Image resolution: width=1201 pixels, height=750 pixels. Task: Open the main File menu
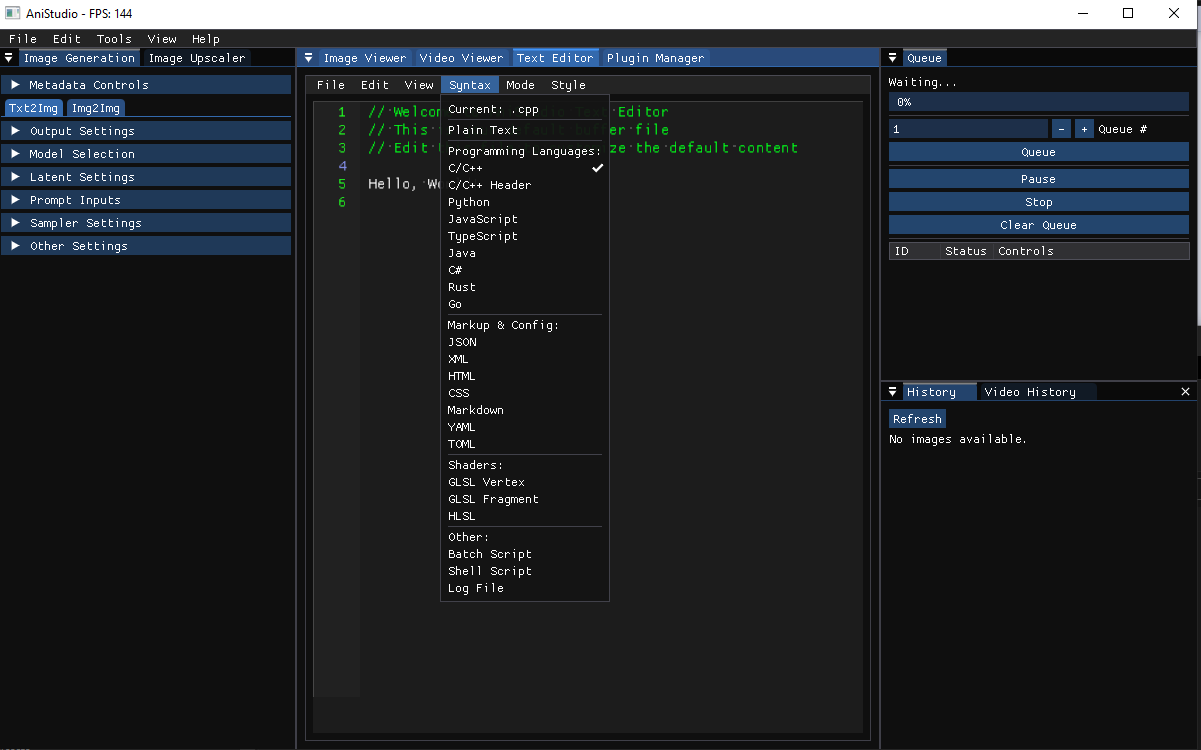(x=23, y=39)
